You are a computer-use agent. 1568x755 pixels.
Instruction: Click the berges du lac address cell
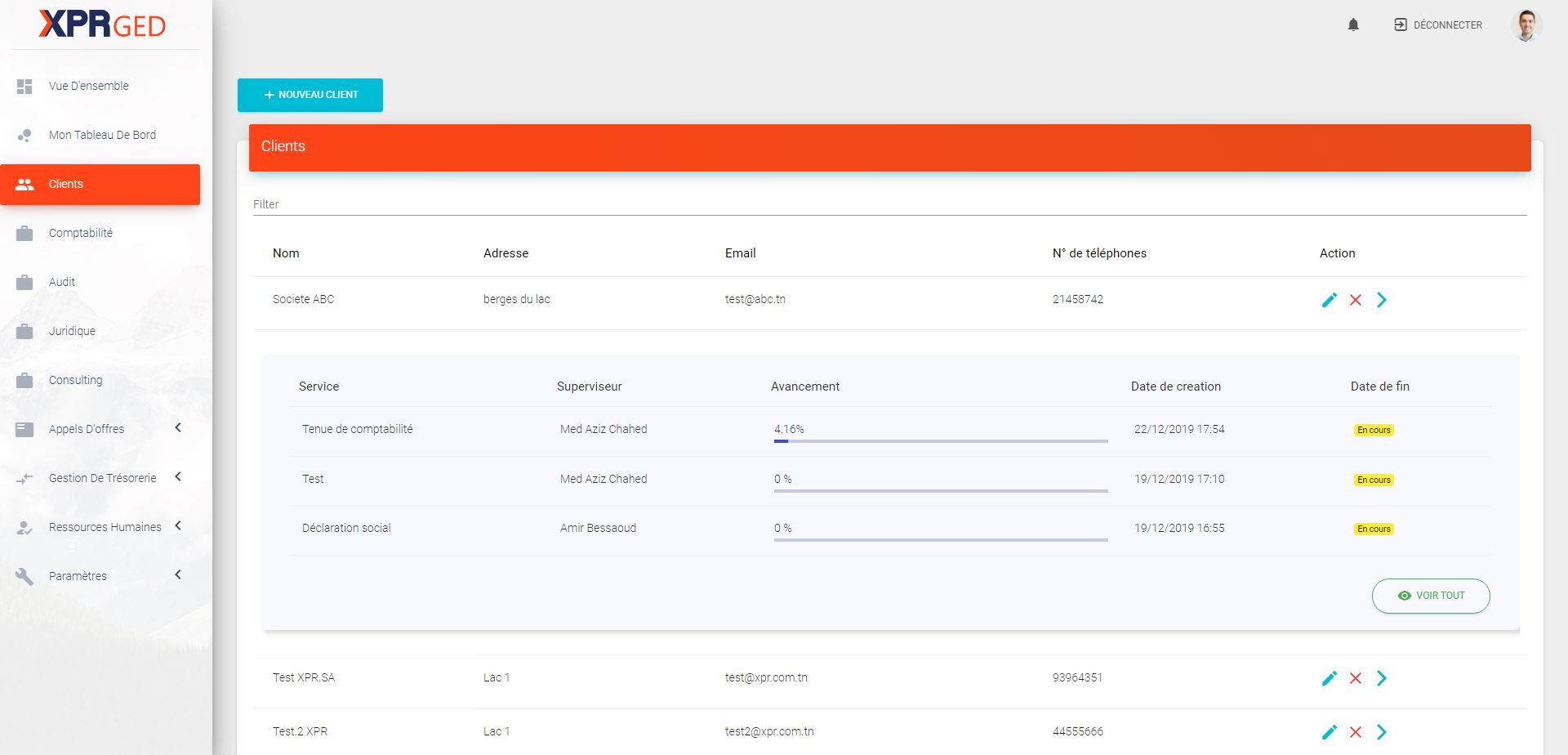[x=517, y=299]
